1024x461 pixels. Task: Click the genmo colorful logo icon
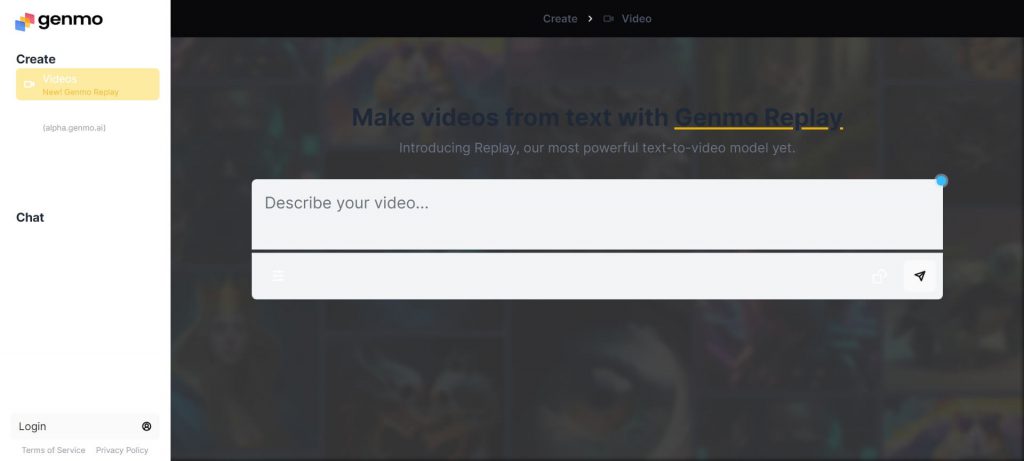25,21
